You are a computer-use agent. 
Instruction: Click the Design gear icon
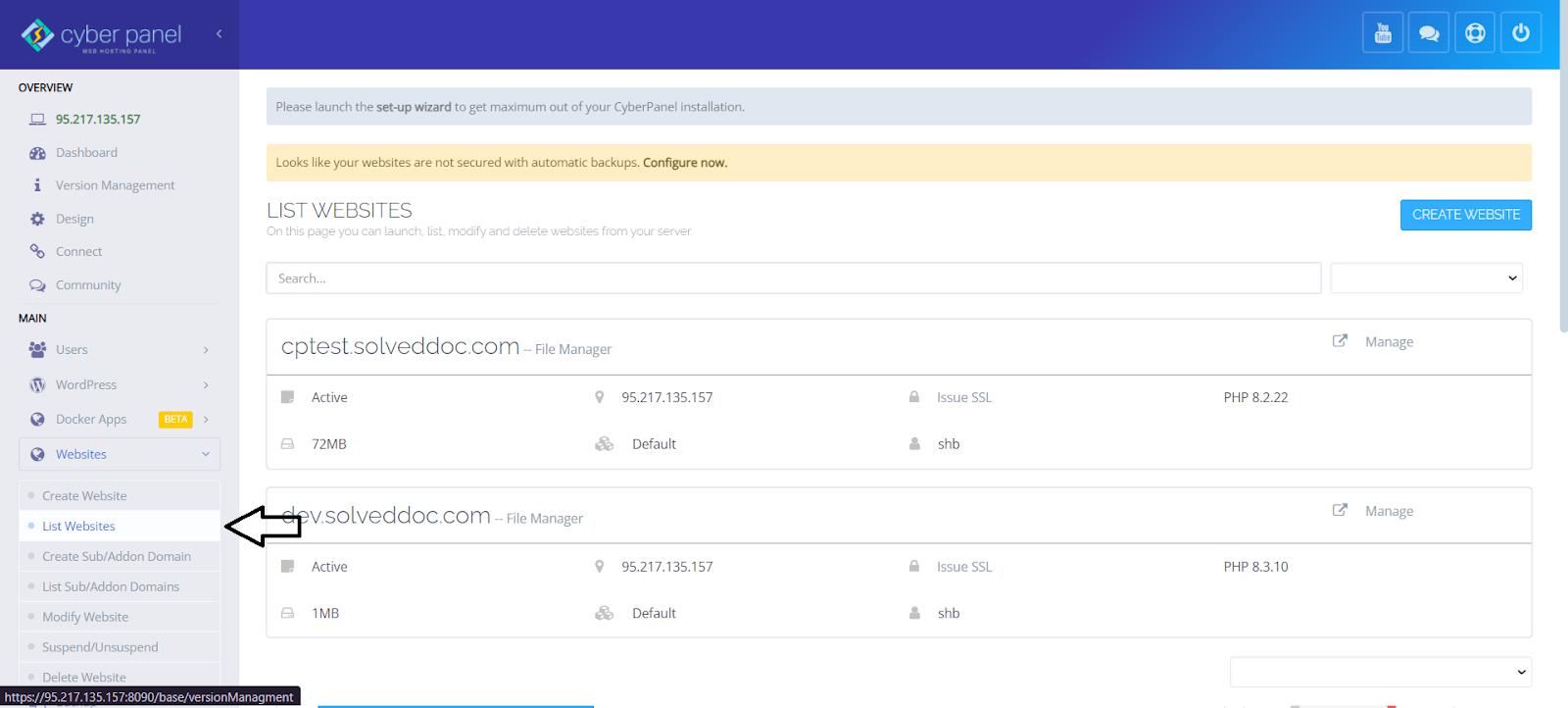pos(37,219)
